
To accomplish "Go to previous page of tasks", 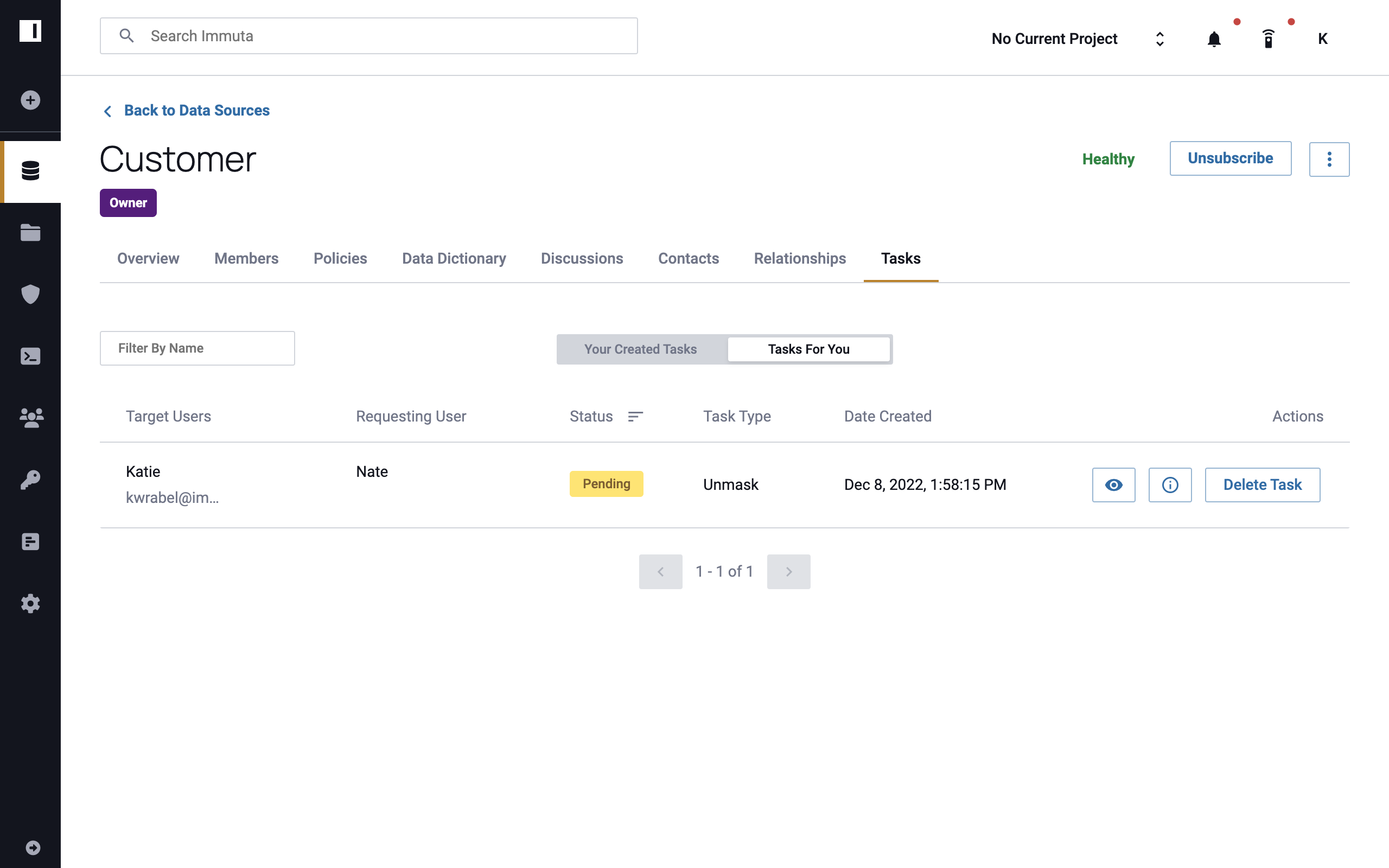I will click(x=660, y=572).
